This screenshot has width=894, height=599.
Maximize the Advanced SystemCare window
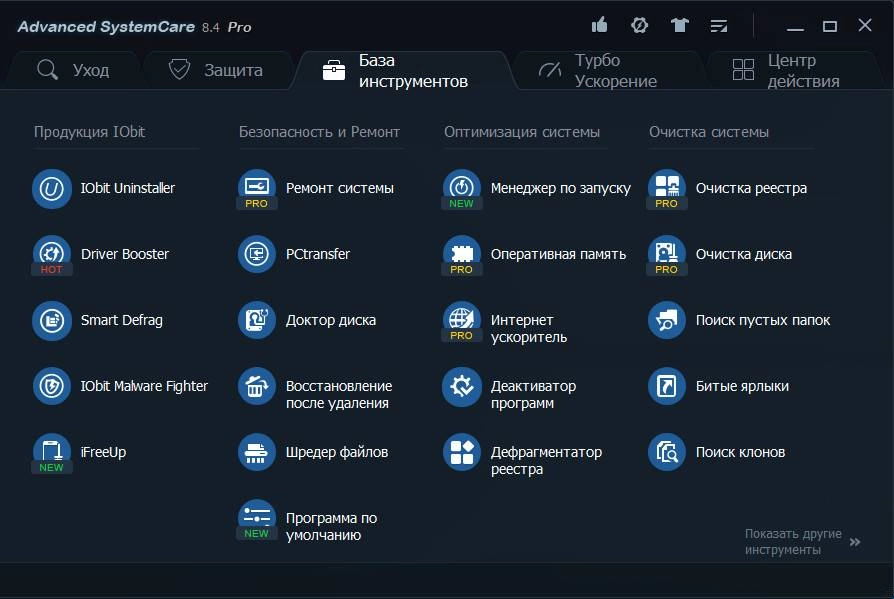830,26
